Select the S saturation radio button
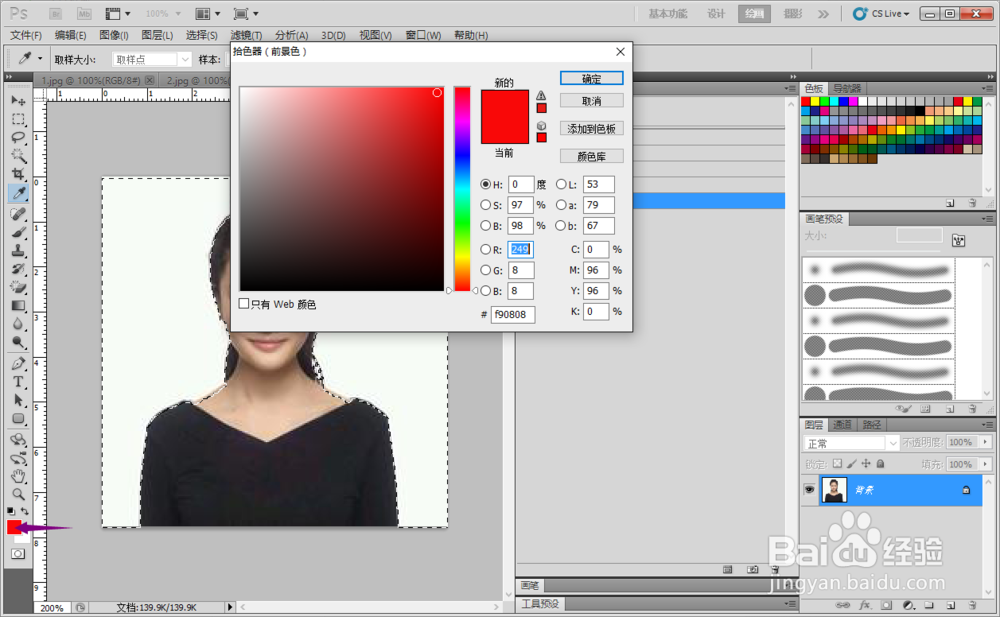Viewport: 1000px width, 617px height. (x=485, y=205)
